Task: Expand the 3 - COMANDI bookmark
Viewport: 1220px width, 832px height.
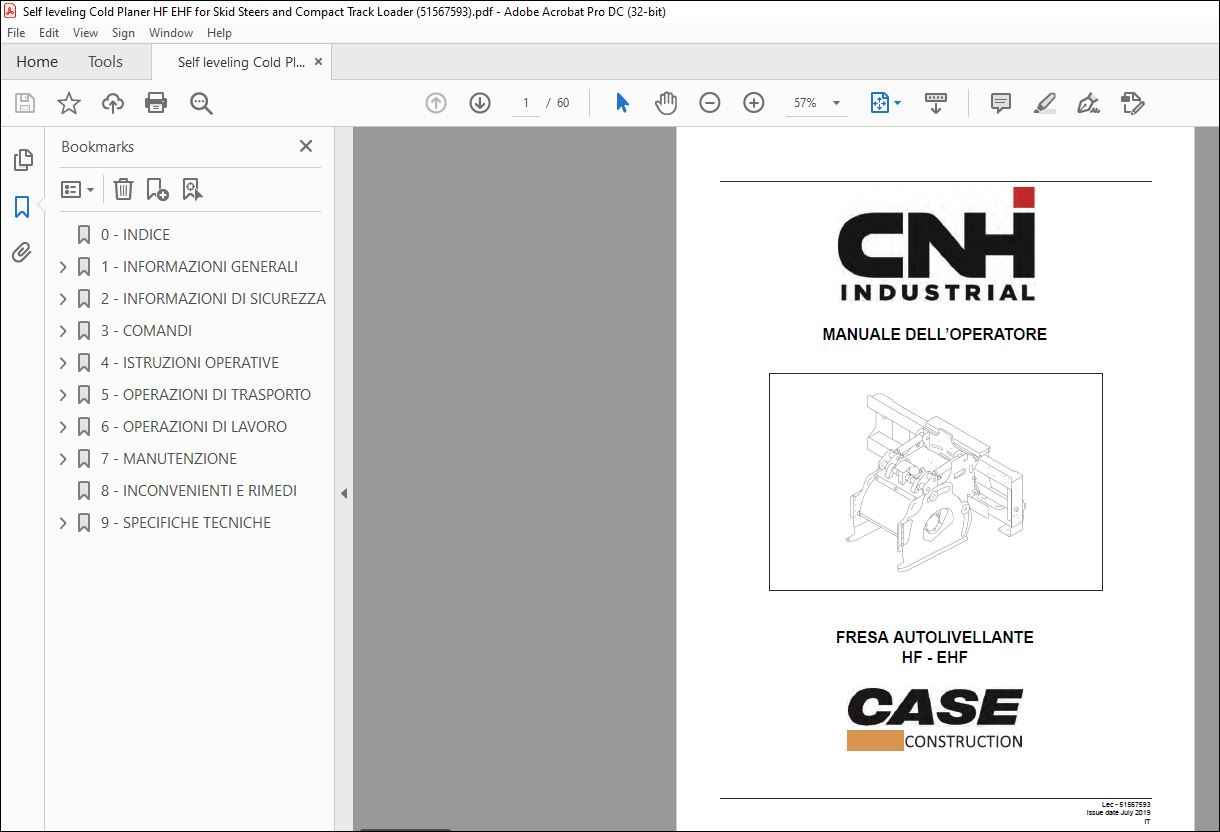Action: click(63, 331)
